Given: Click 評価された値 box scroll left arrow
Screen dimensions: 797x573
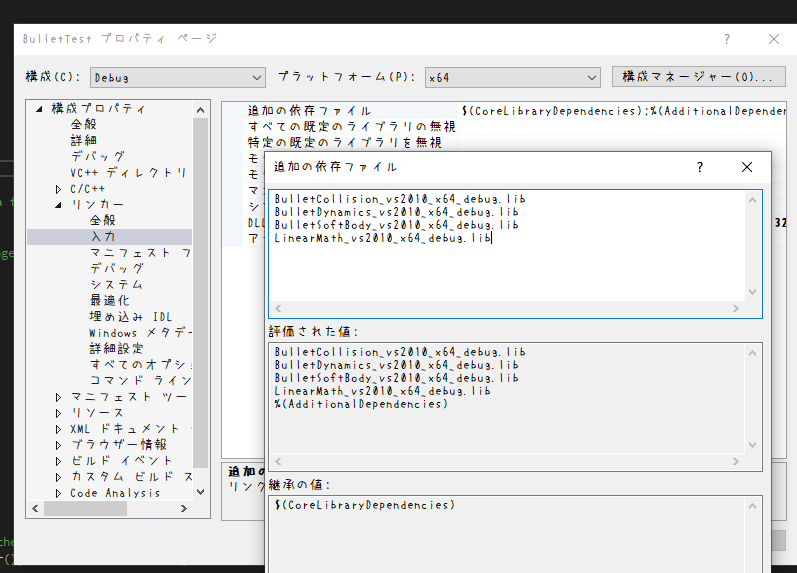Looking at the screenshot, I should click(x=278, y=462).
